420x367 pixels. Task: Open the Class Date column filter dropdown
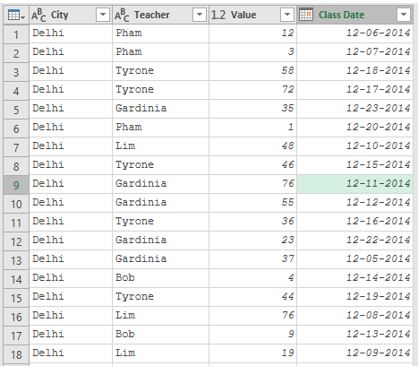pos(404,15)
